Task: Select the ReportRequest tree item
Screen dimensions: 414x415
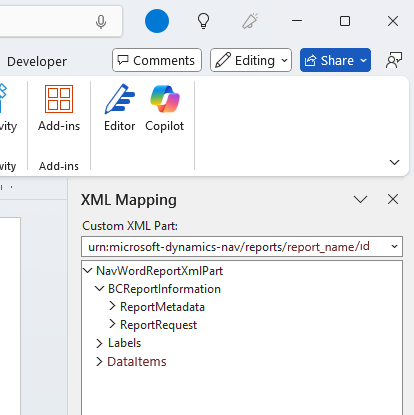Action: point(158,325)
